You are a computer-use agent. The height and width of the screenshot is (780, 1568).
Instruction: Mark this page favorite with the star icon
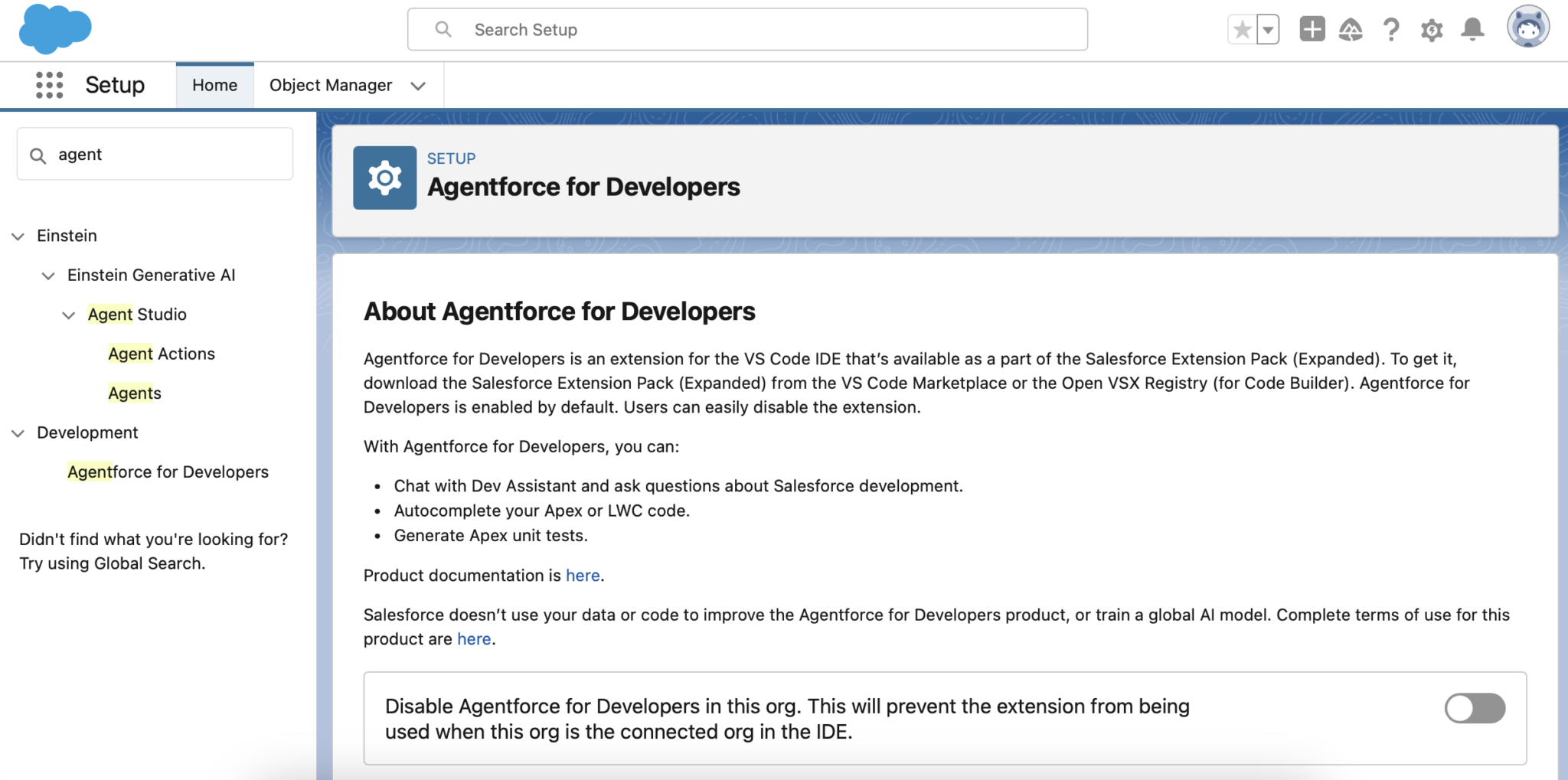point(1241,29)
